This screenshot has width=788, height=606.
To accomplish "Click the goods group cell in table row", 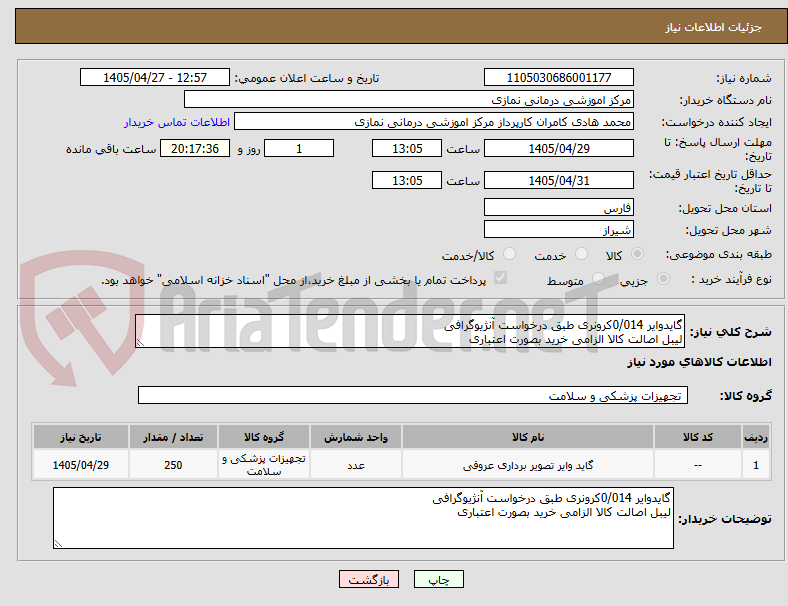I will click(x=264, y=465).
